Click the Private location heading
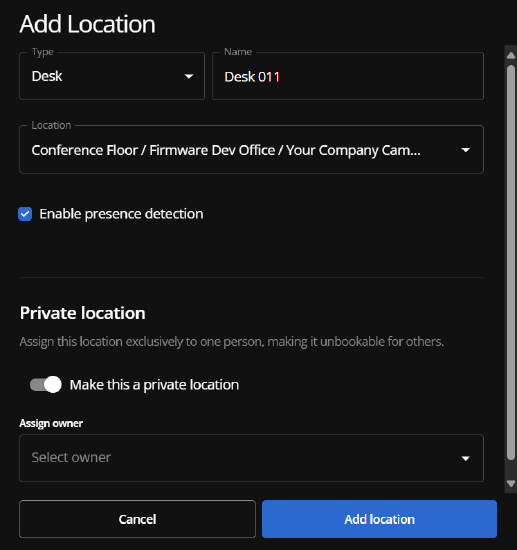517x550 pixels. [x=82, y=313]
